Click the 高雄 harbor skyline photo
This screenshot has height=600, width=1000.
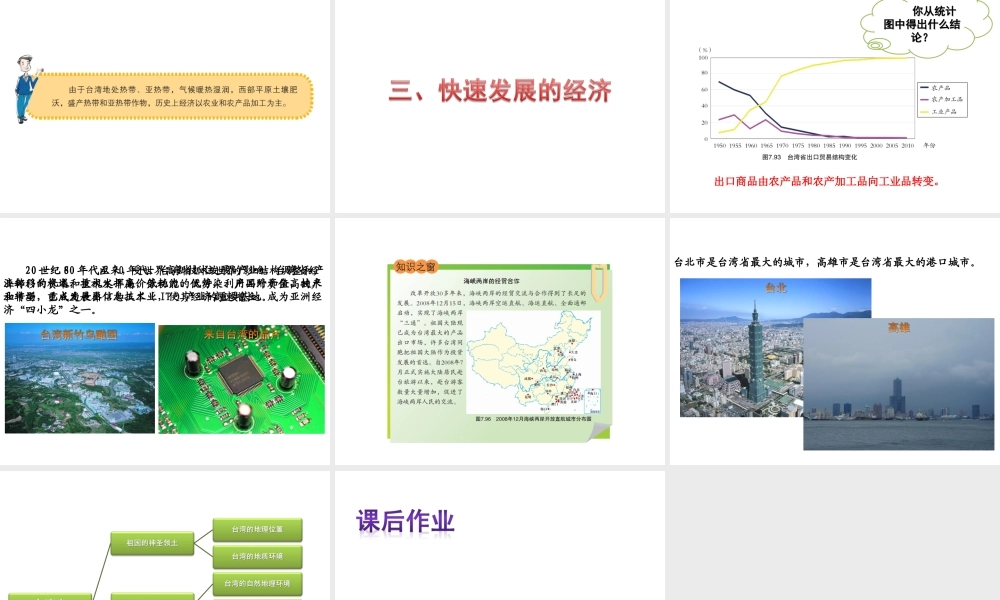pos(899,384)
